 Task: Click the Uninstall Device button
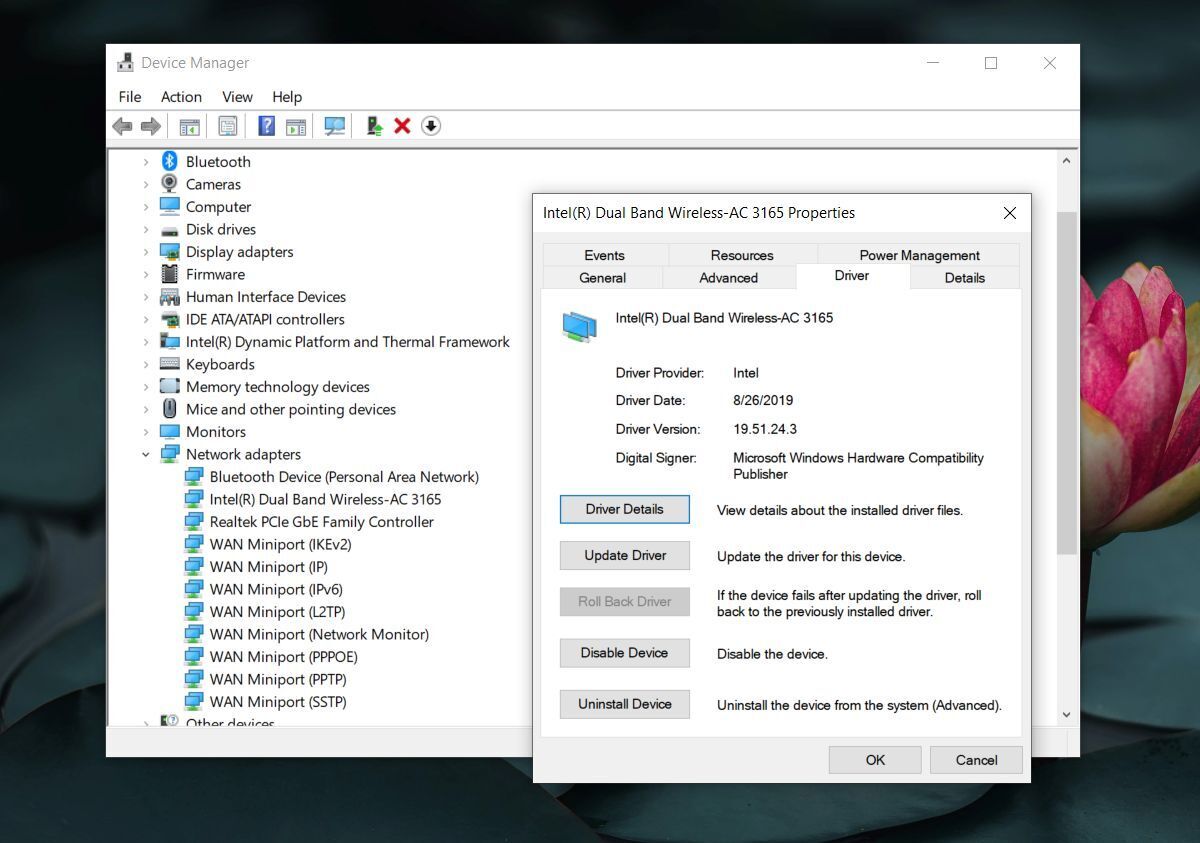point(625,704)
